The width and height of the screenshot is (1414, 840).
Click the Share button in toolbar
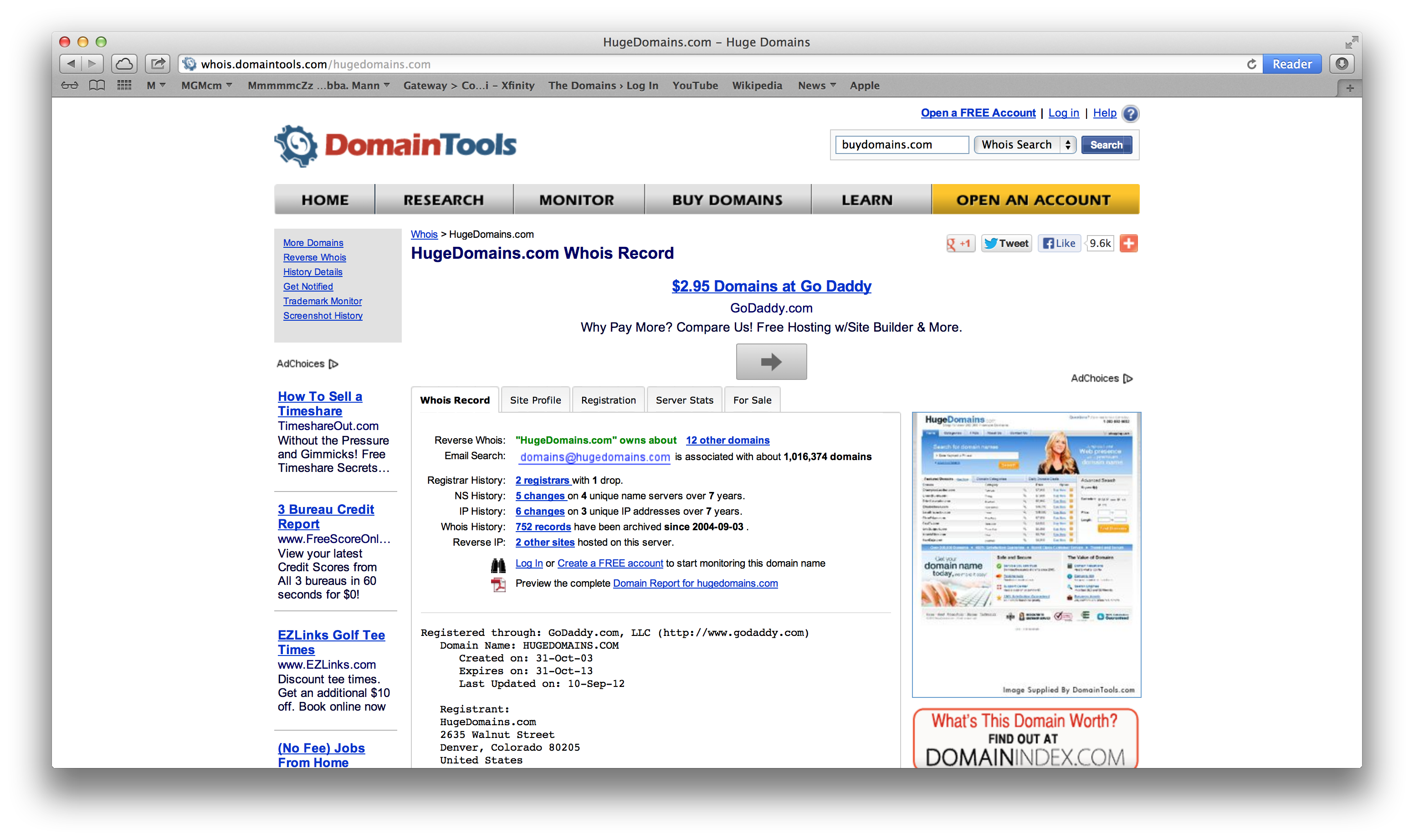(158, 64)
